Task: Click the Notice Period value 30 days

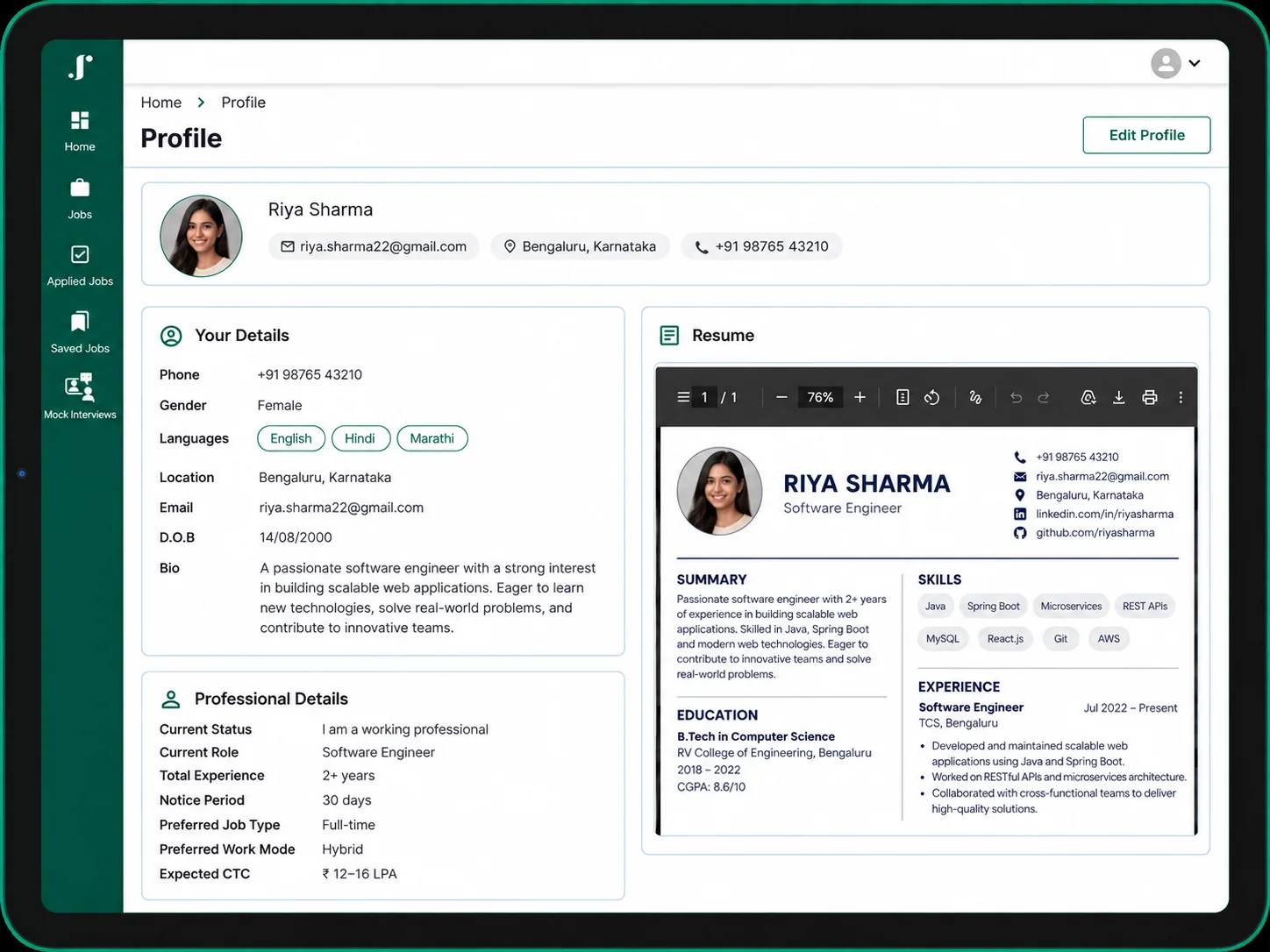Action: point(346,800)
